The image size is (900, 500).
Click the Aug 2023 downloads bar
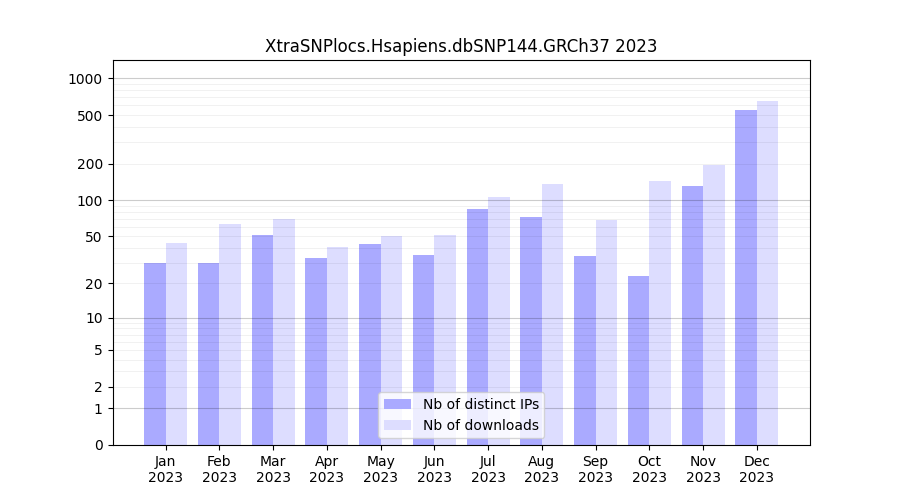pos(552,314)
